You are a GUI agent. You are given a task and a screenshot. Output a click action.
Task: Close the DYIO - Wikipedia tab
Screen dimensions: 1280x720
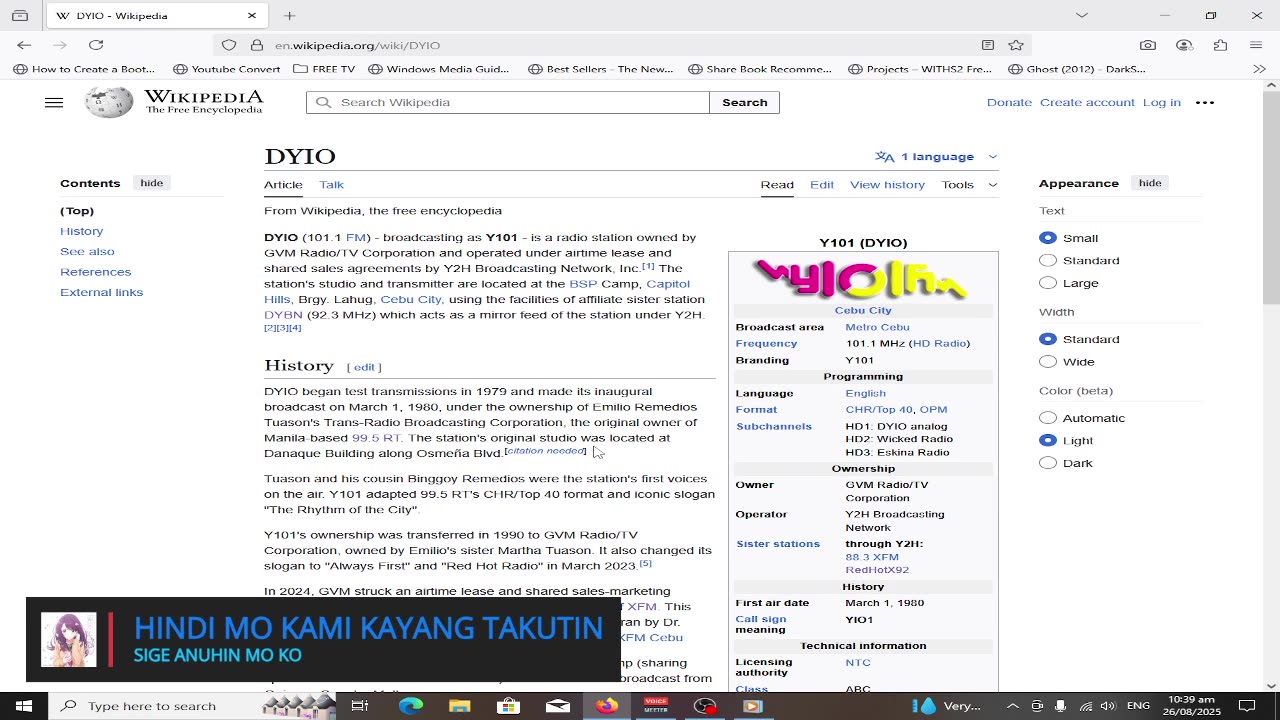click(252, 16)
